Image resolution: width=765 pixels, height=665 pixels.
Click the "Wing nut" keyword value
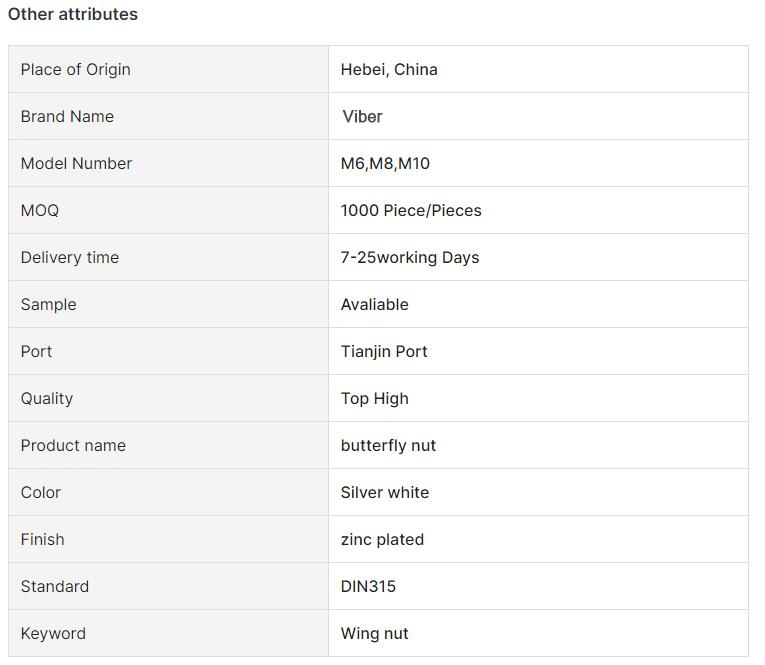click(x=375, y=634)
